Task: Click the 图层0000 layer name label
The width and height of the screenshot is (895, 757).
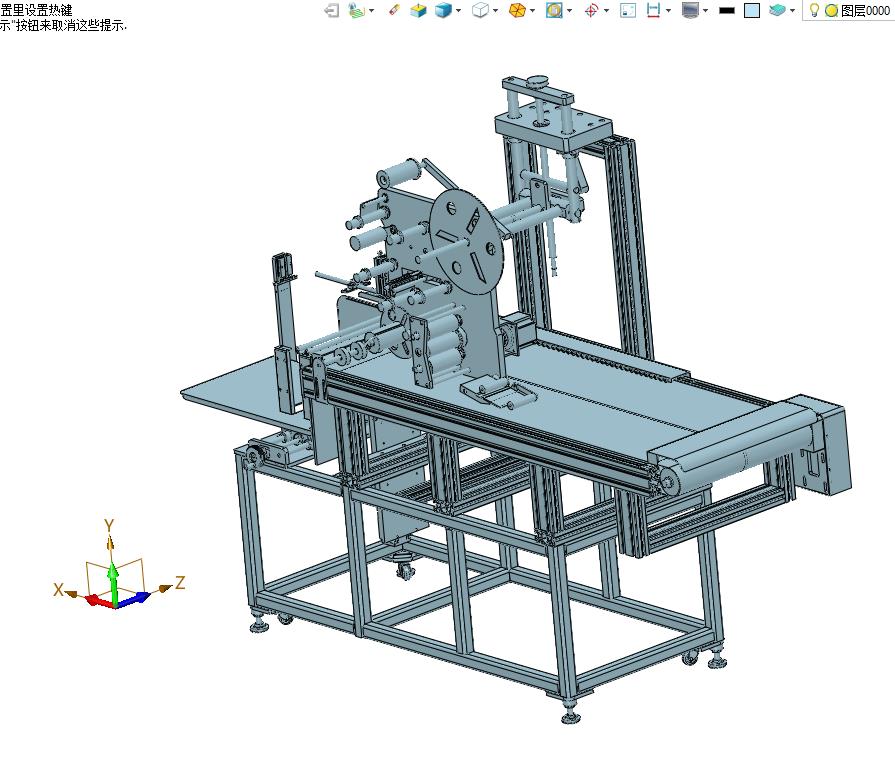Action: pos(865,10)
